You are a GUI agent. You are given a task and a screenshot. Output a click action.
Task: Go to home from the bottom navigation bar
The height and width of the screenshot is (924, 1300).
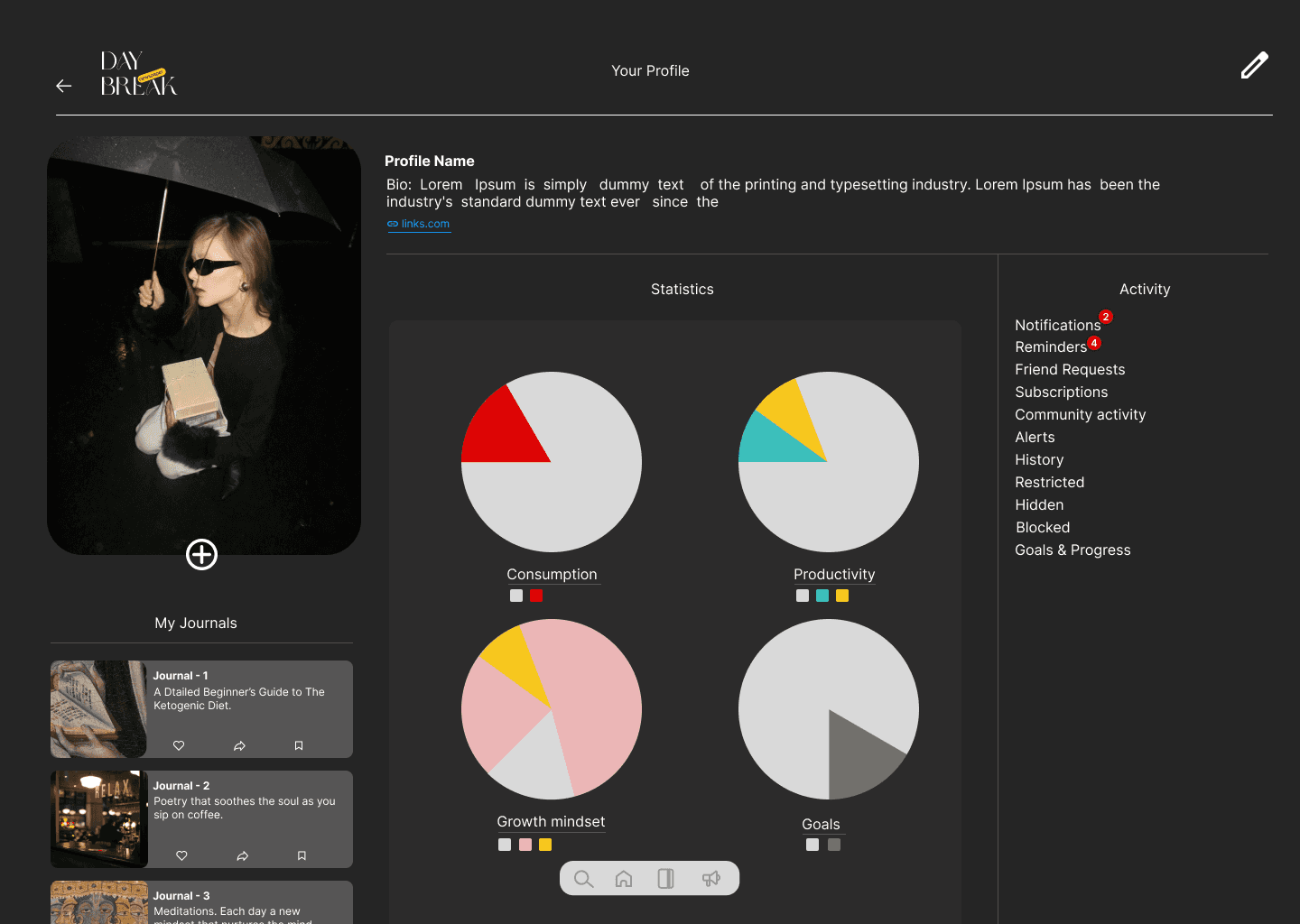(x=624, y=879)
